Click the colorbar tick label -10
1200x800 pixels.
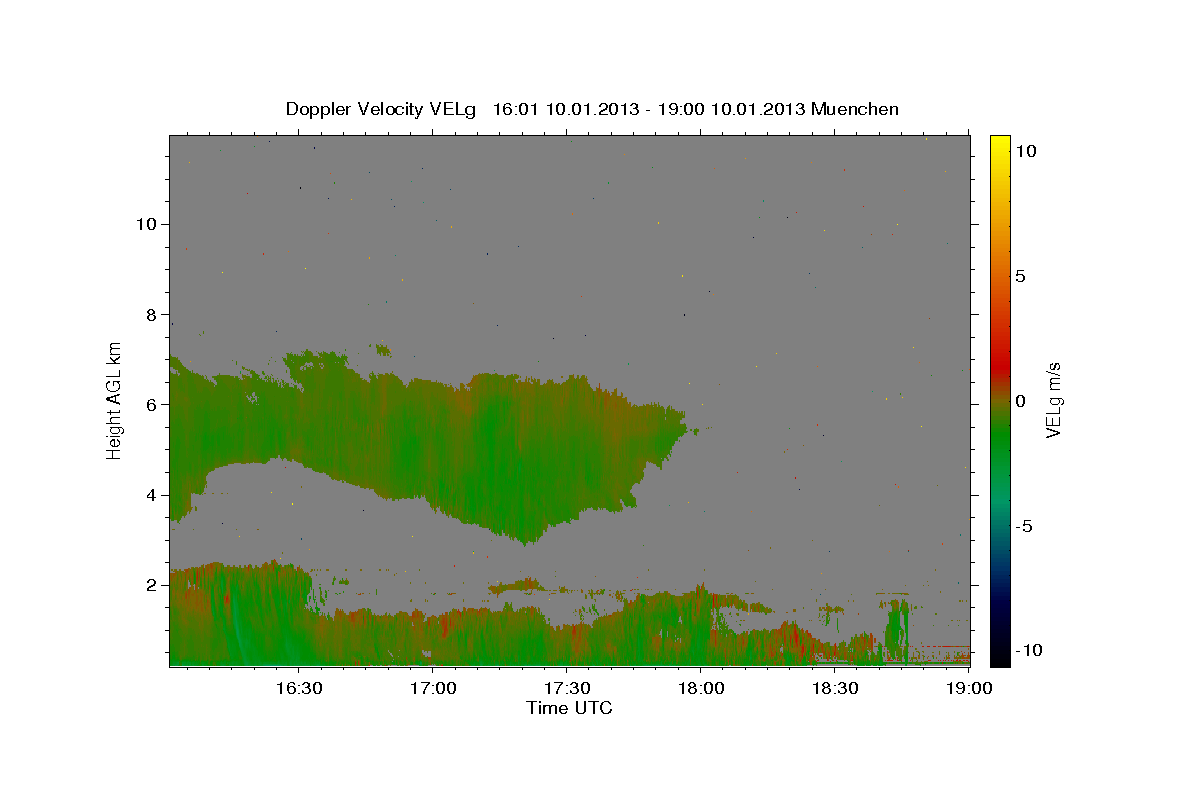point(1027,651)
